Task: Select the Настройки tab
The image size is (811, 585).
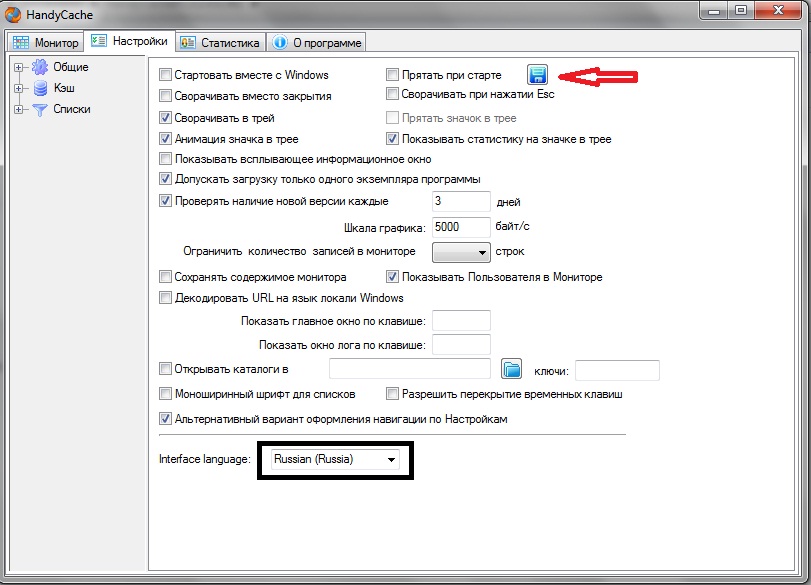Action: point(130,41)
